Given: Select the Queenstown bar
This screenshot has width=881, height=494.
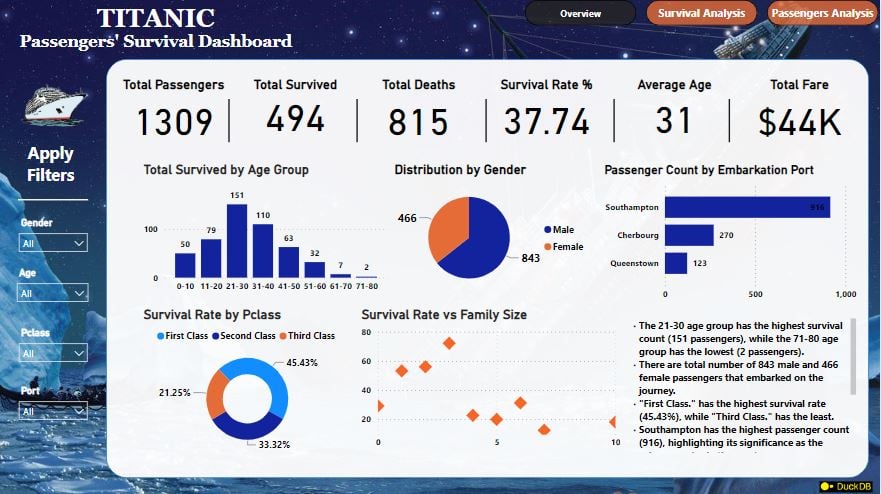Looking at the screenshot, I should (x=676, y=263).
